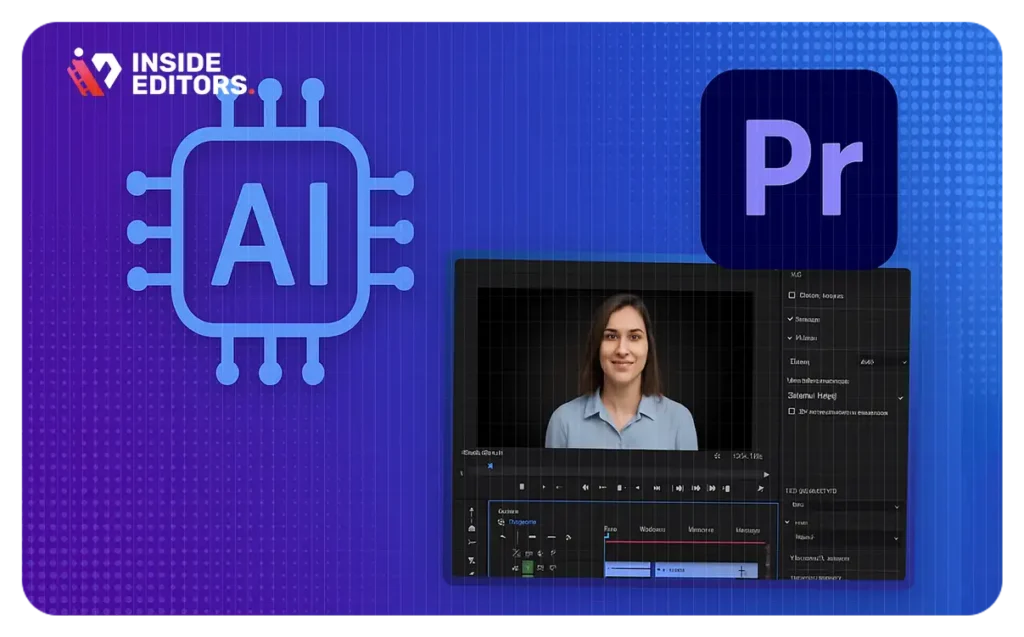Click the pointer arrow icon ending transport row

pyautogui.click(x=761, y=489)
